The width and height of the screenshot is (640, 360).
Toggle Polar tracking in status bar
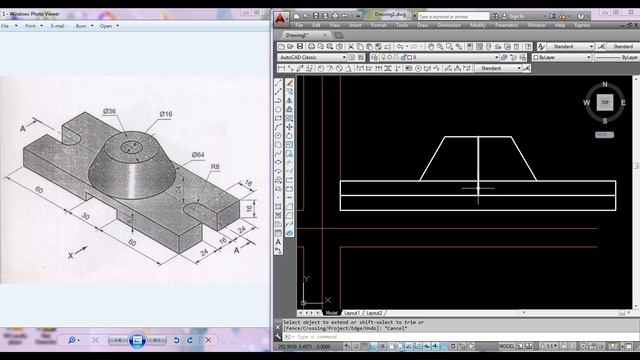click(x=382, y=346)
